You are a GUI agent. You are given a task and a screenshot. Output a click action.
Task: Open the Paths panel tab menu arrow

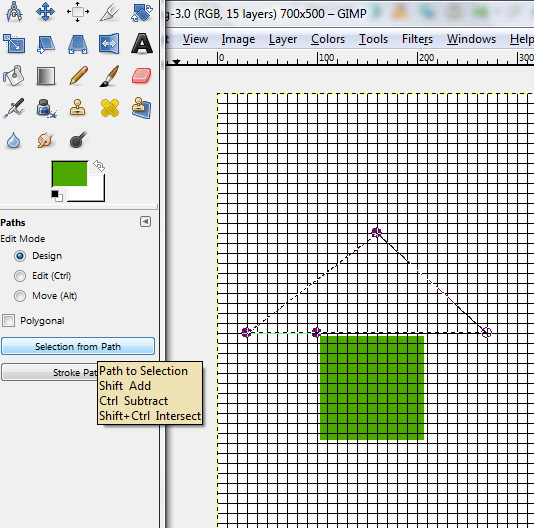145,222
